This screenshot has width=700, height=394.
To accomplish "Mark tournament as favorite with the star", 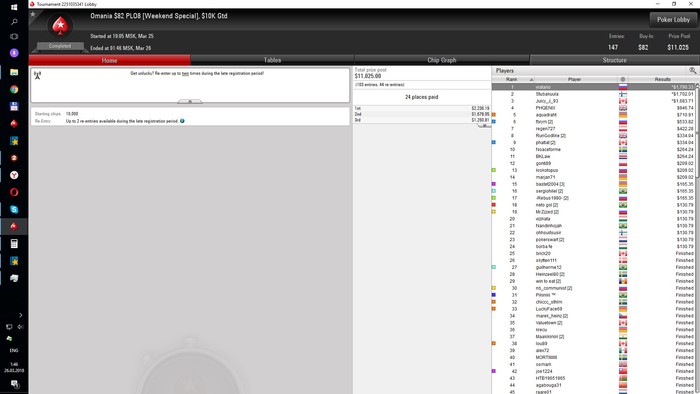I will click(x=33, y=14).
